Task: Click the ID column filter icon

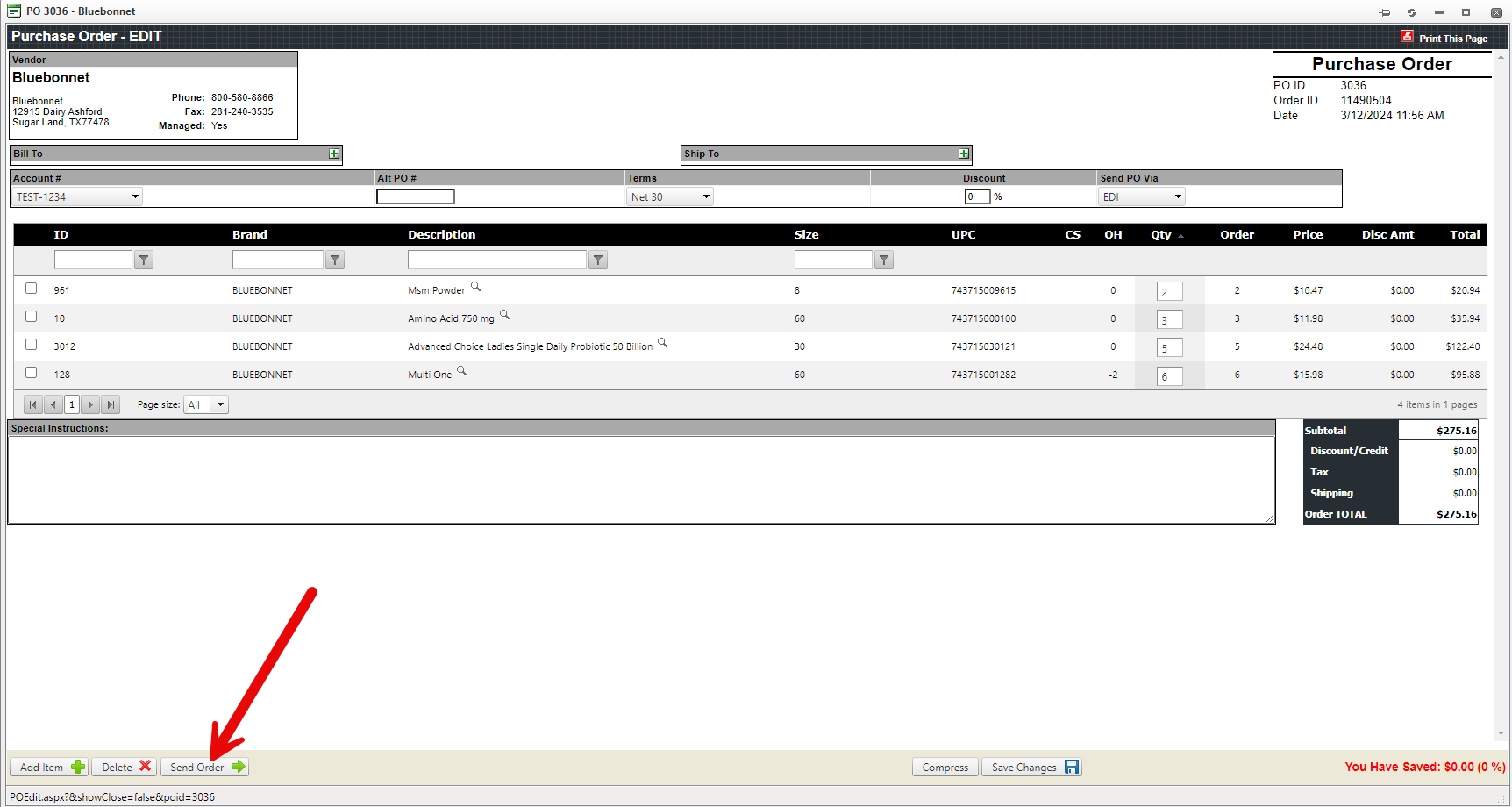Action: tap(145, 260)
